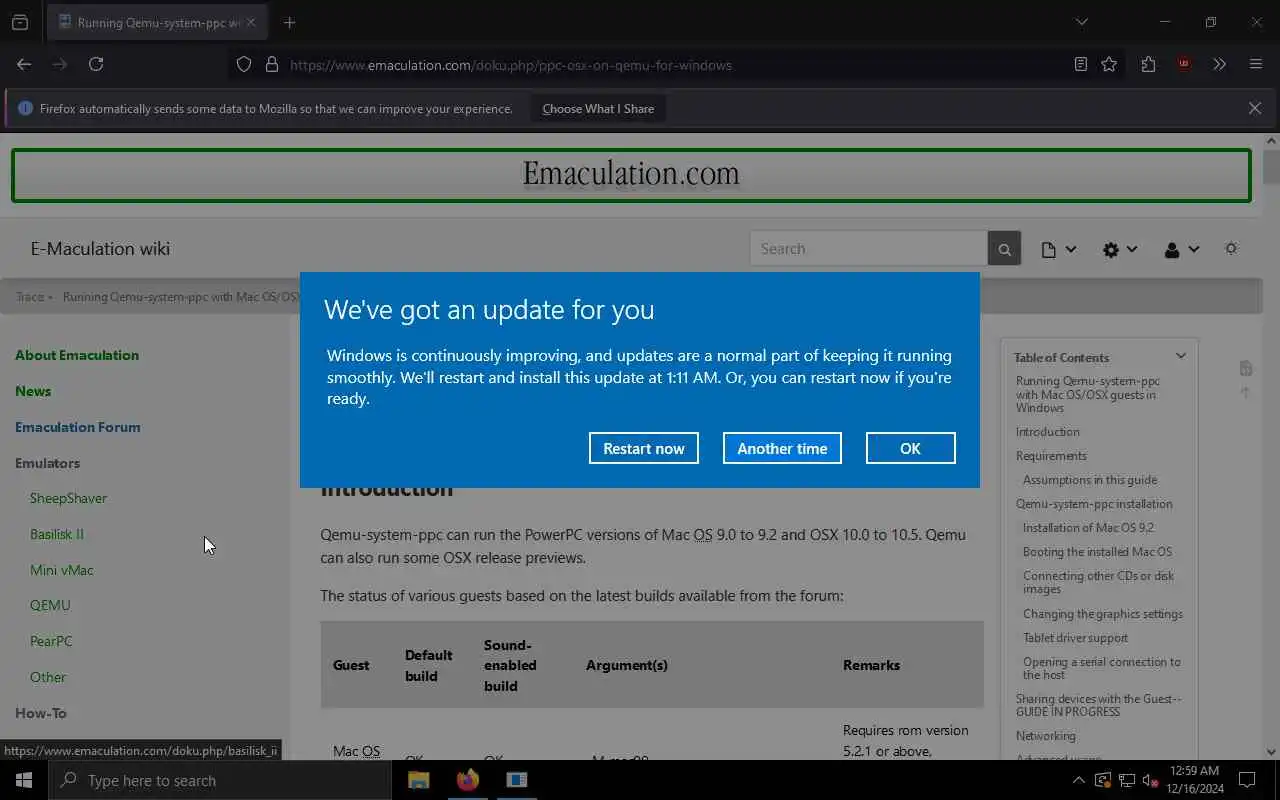Toggle reader view icon
The image size is (1280, 800).
point(1081,64)
